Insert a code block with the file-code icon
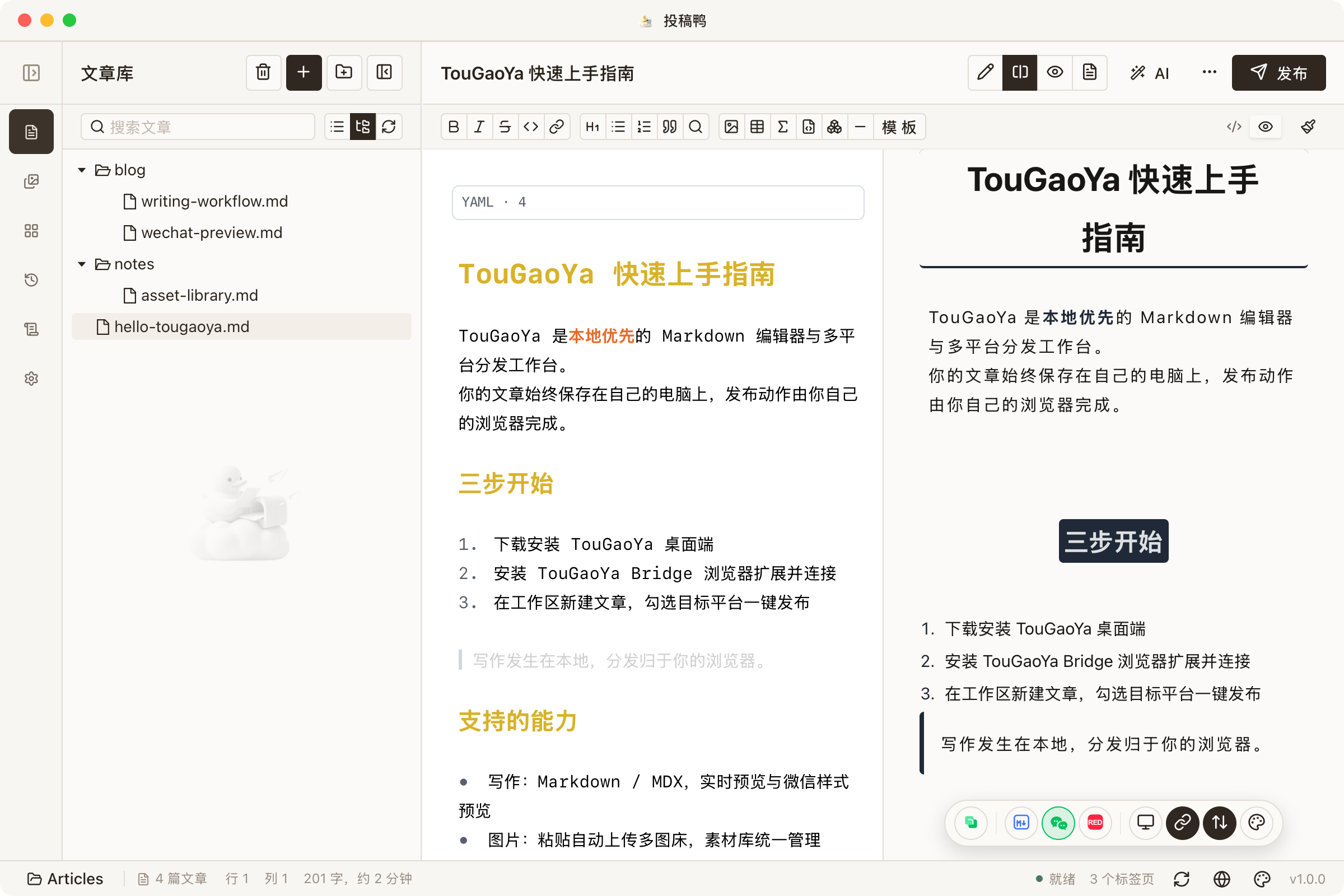Image resolution: width=1344 pixels, height=896 pixels. pyautogui.click(x=809, y=127)
